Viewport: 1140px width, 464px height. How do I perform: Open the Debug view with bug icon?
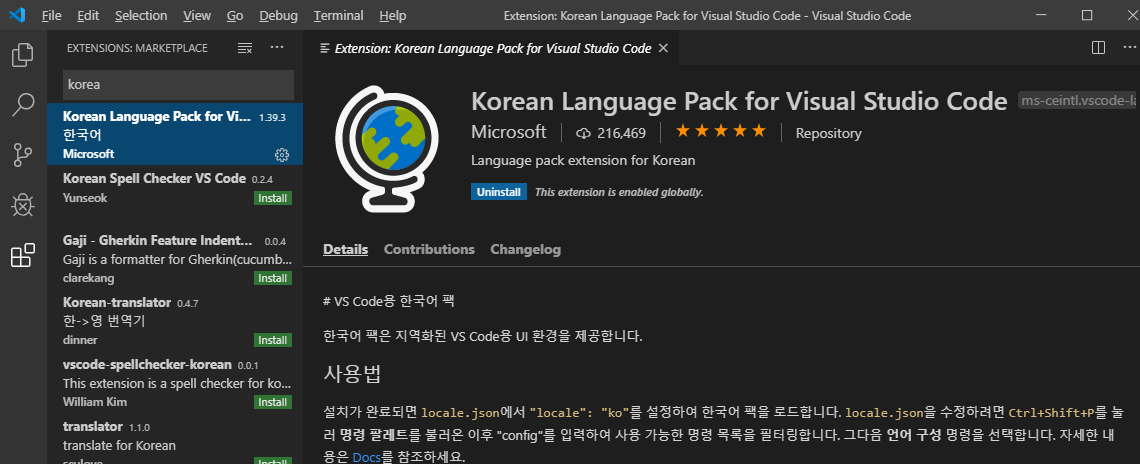click(x=23, y=205)
